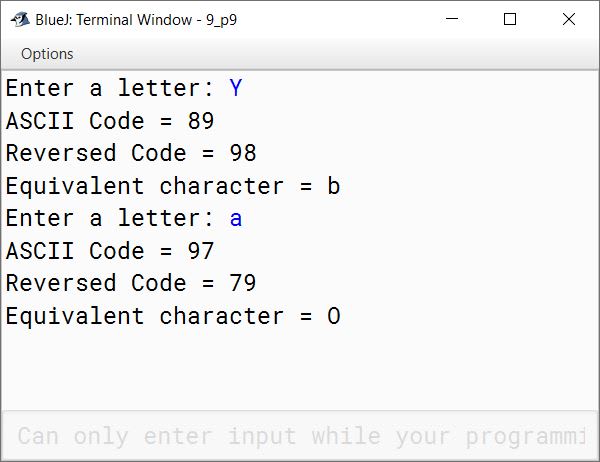Click the blank menu bar area beside Options
The height and width of the screenshot is (462, 600).
pos(337,54)
